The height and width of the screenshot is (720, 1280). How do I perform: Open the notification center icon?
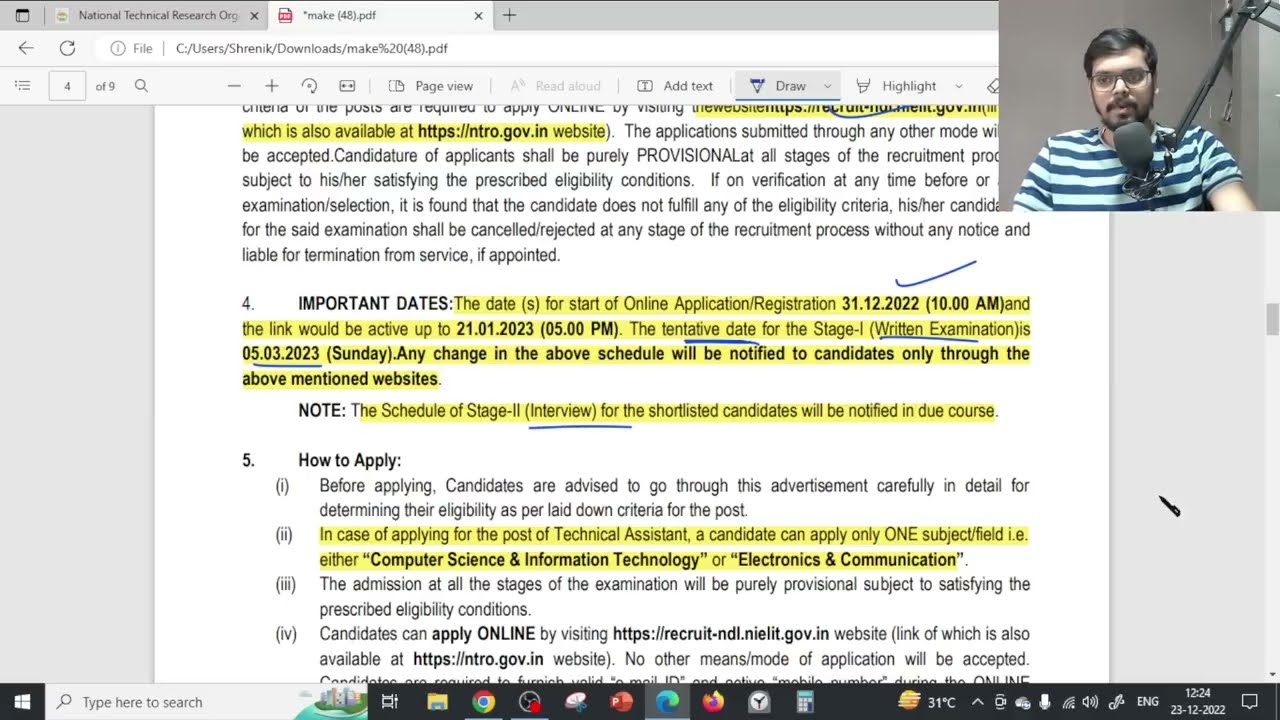(1249, 702)
